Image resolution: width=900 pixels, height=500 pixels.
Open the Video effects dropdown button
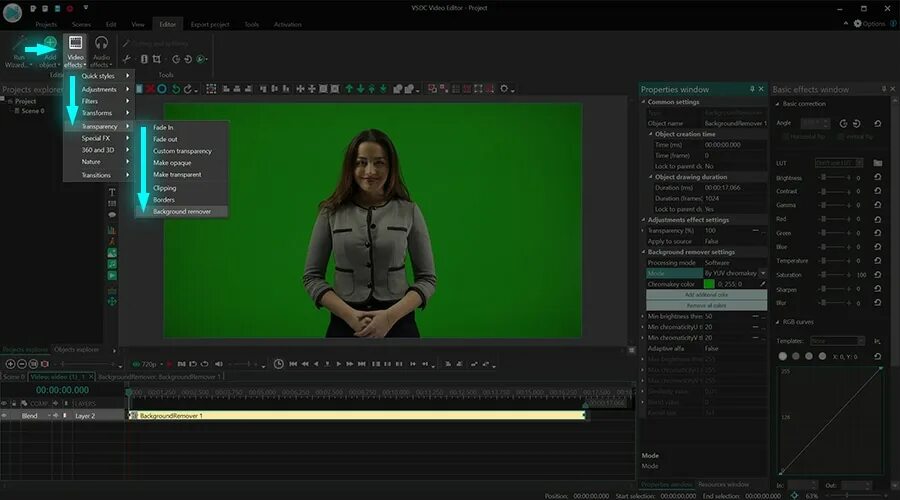click(75, 51)
